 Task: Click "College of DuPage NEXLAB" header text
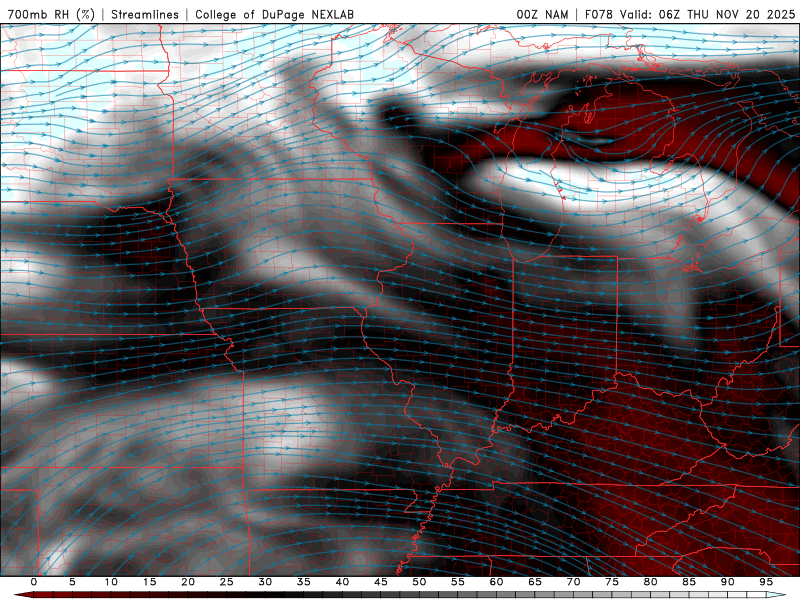coord(274,14)
